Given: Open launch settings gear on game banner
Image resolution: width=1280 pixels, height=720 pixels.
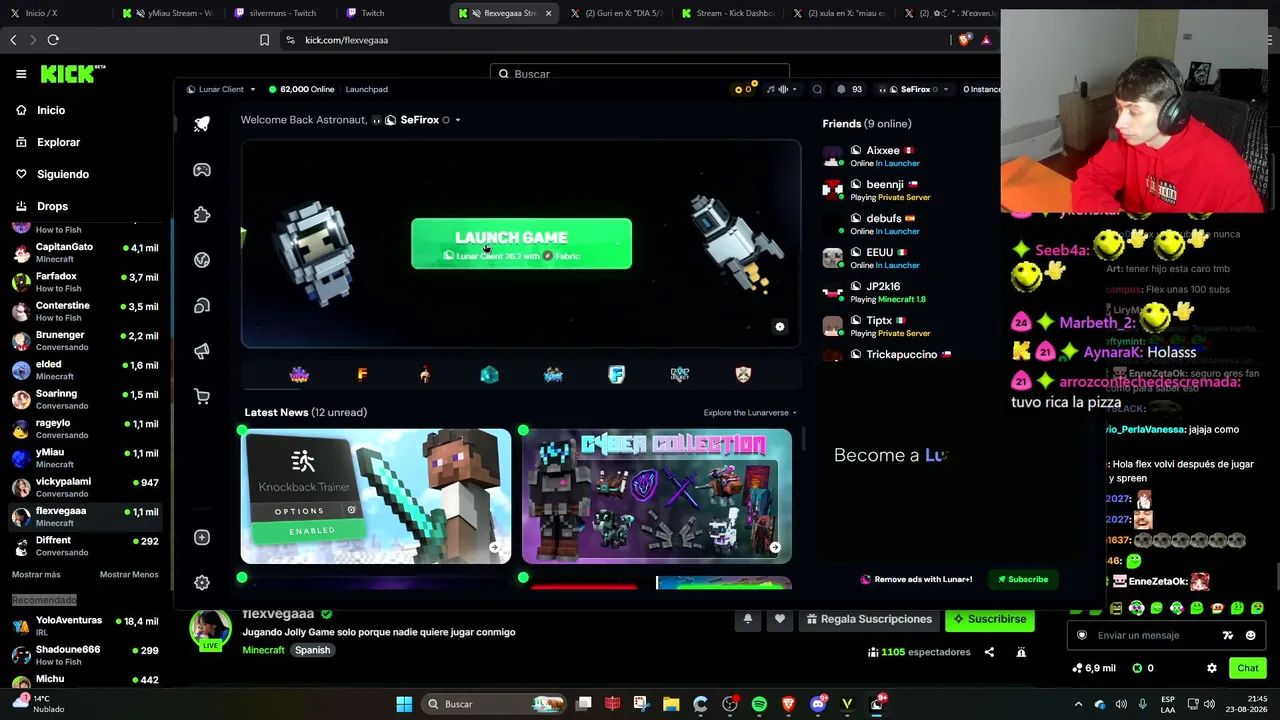Looking at the screenshot, I should 780,327.
